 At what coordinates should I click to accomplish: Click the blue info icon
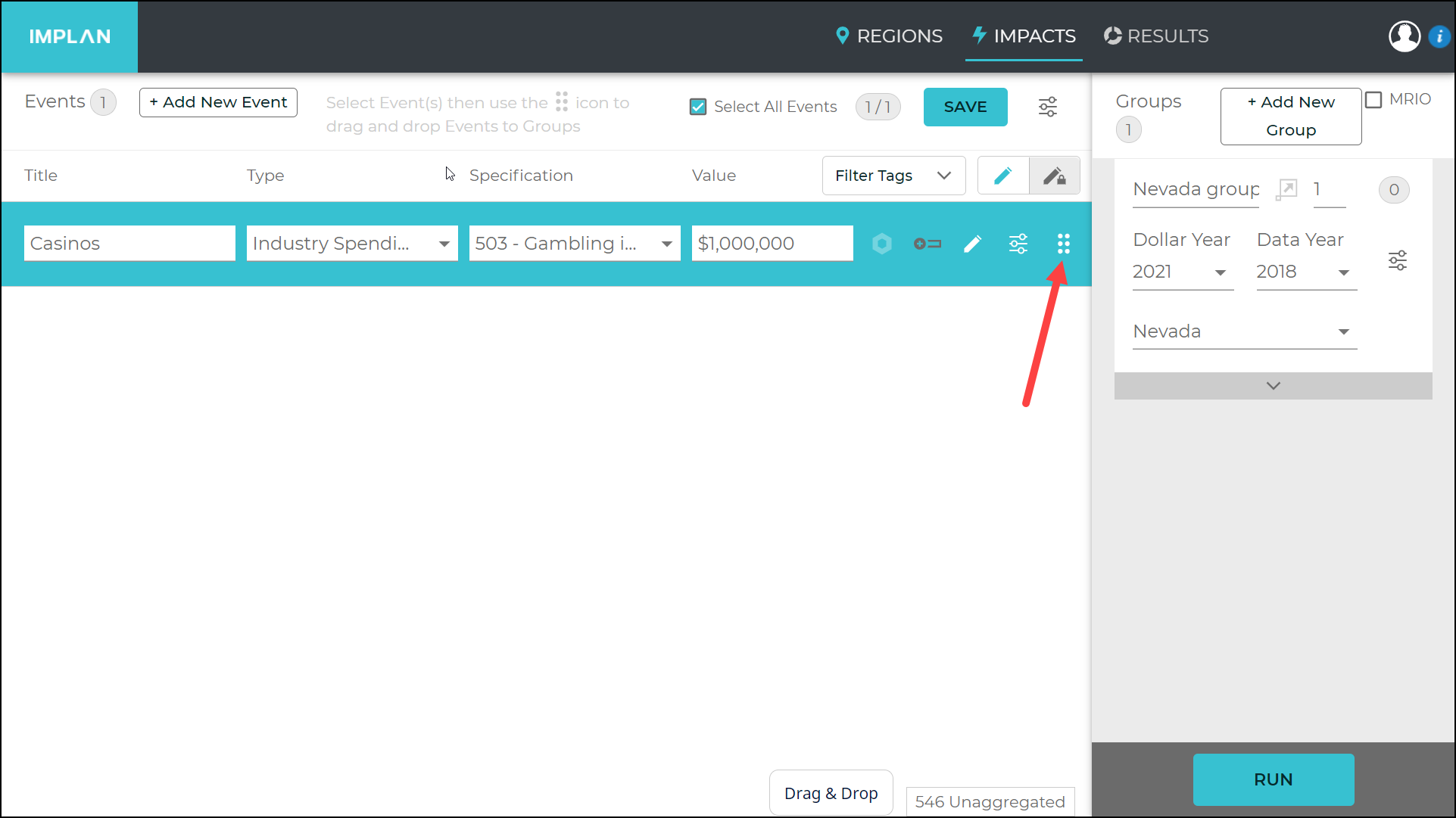tap(1439, 36)
